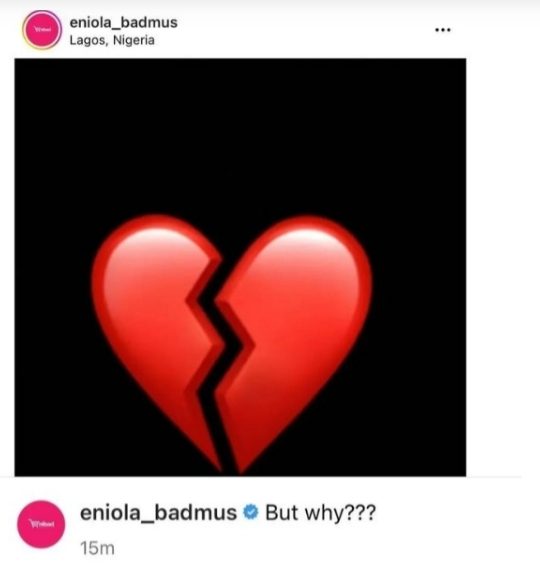Click the word "Lagos" in the location
540x576 pixels.
pos(89,40)
